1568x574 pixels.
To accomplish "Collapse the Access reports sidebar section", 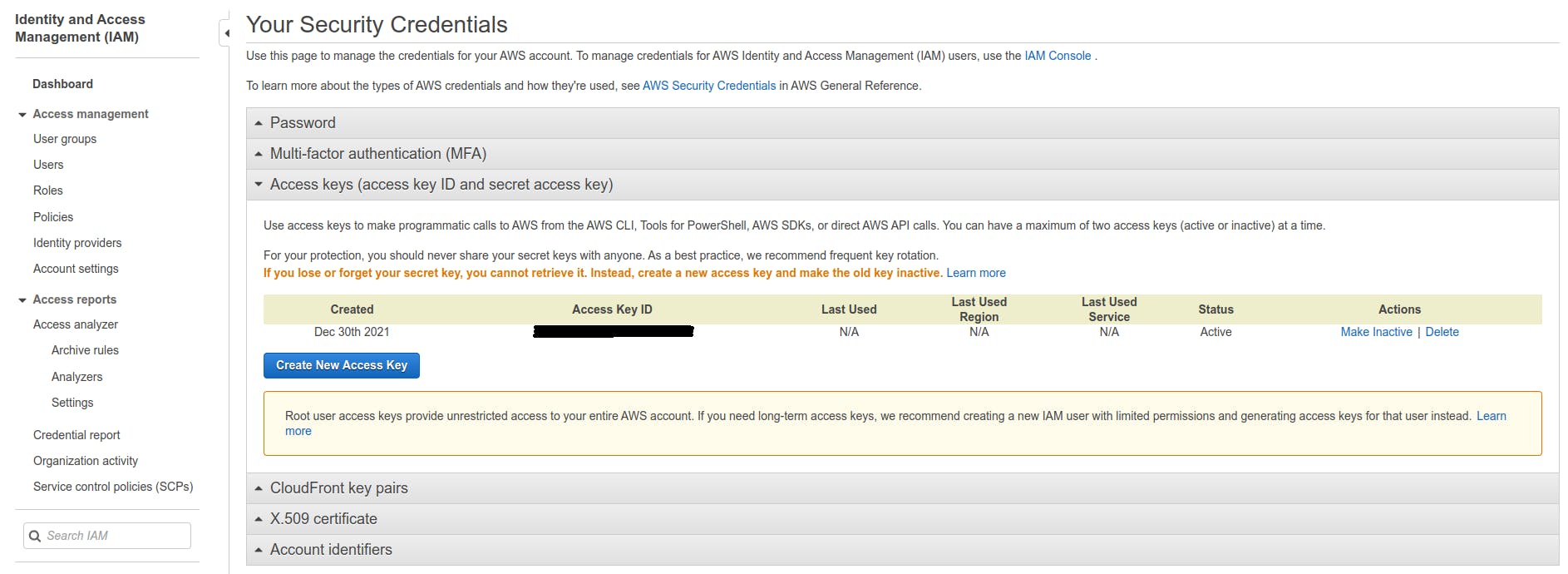I will coord(22,300).
